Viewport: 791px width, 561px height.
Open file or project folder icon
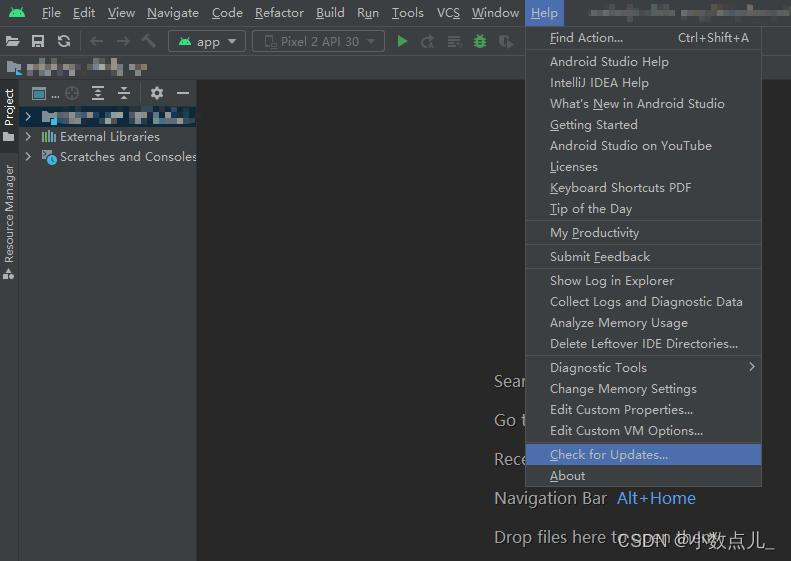click(13, 41)
